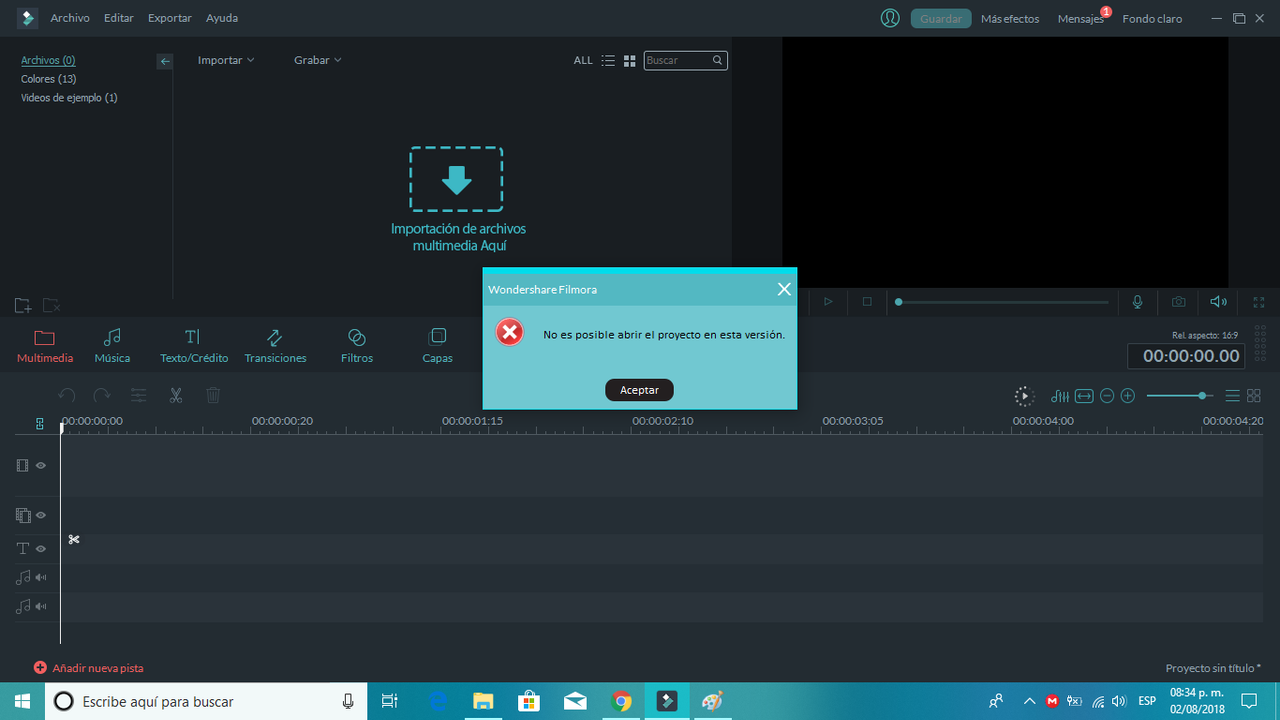Open the Editar menu
1280x720 pixels.
[x=119, y=18]
